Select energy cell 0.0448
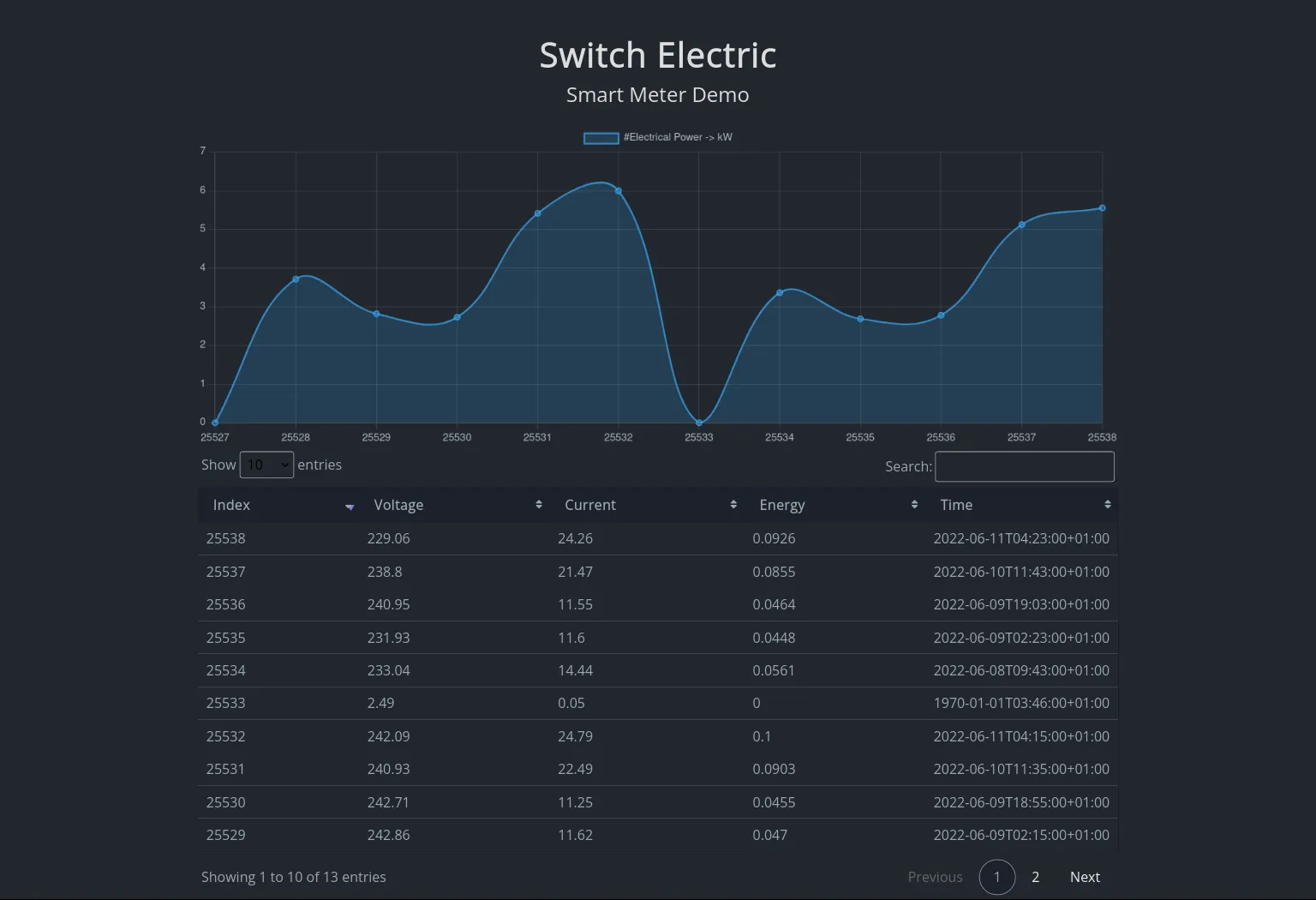Image resolution: width=1316 pixels, height=900 pixels. [x=774, y=638]
